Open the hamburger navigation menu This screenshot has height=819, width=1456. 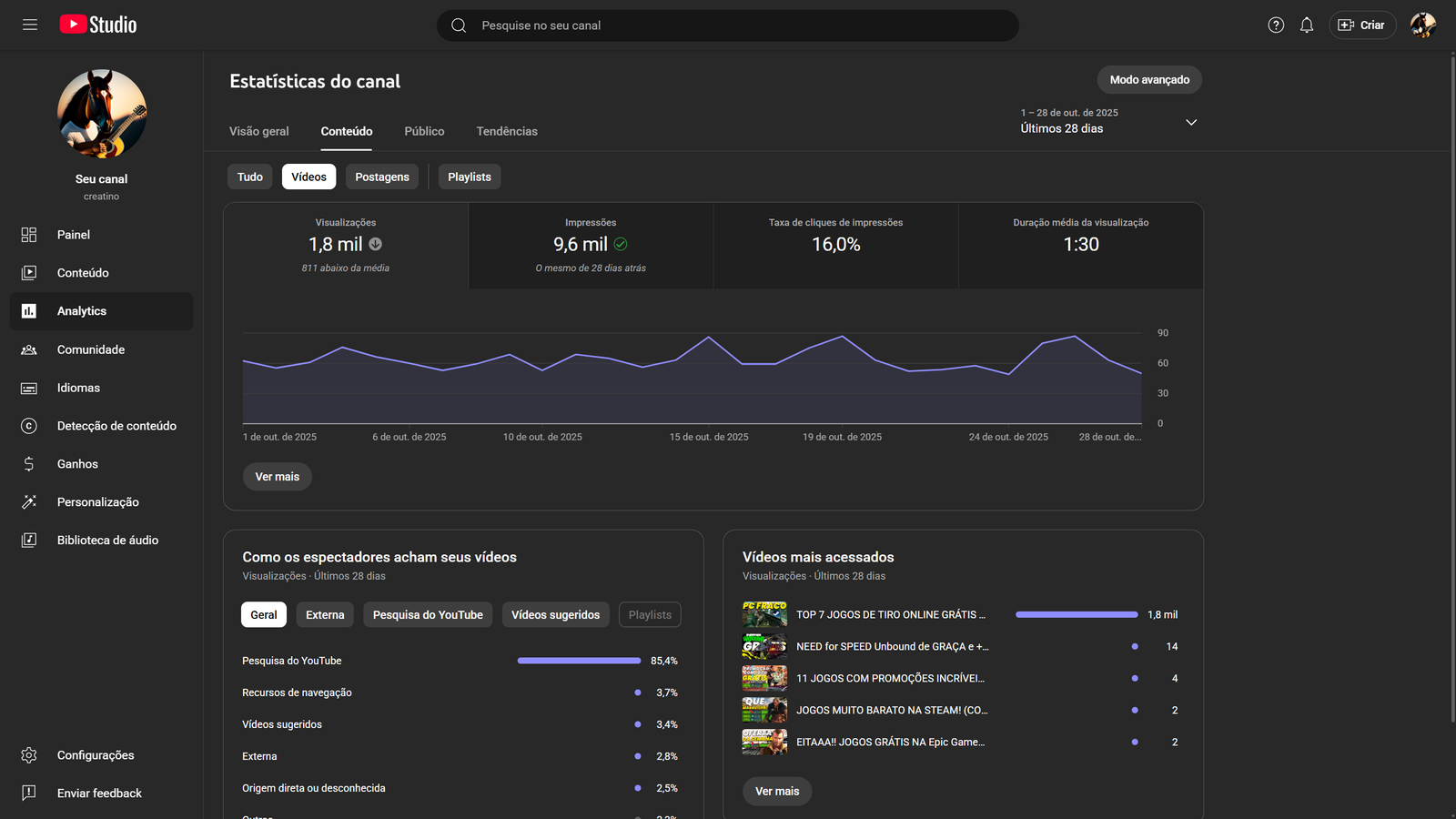tap(30, 25)
